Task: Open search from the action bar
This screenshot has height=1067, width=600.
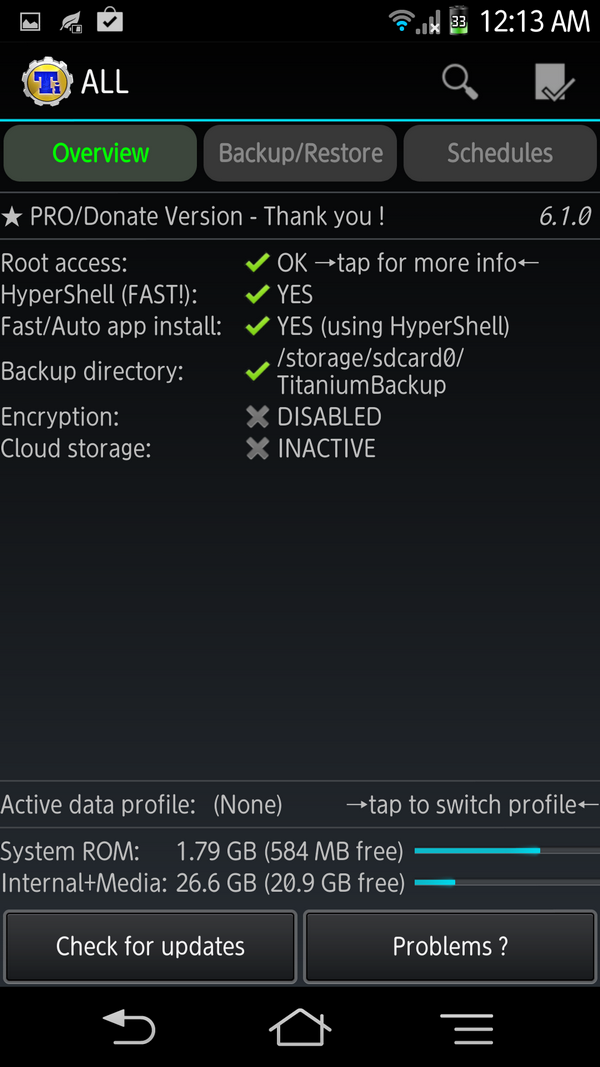Action: [x=459, y=81]
